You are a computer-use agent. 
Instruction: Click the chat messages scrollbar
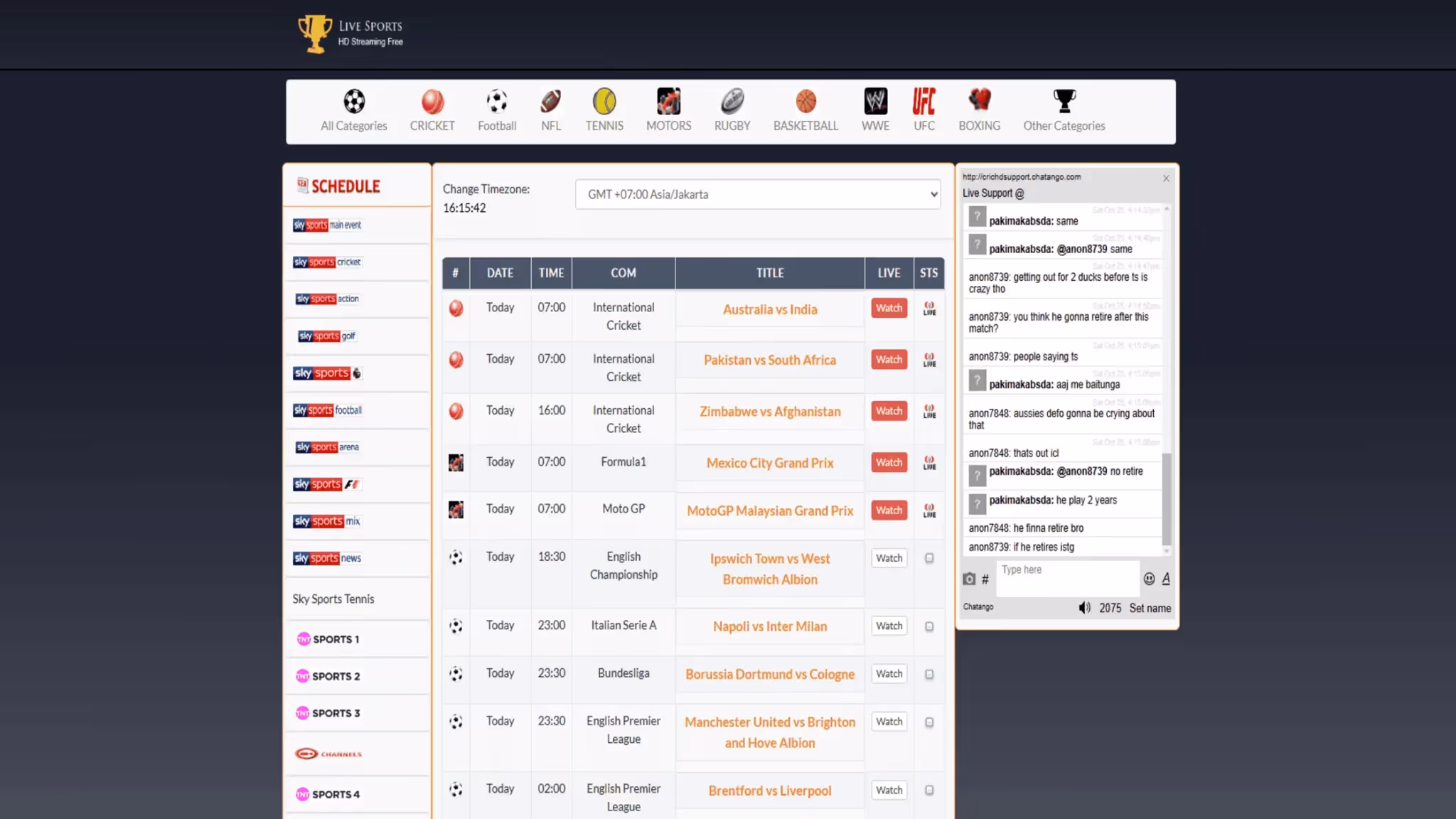[1166, 498]
